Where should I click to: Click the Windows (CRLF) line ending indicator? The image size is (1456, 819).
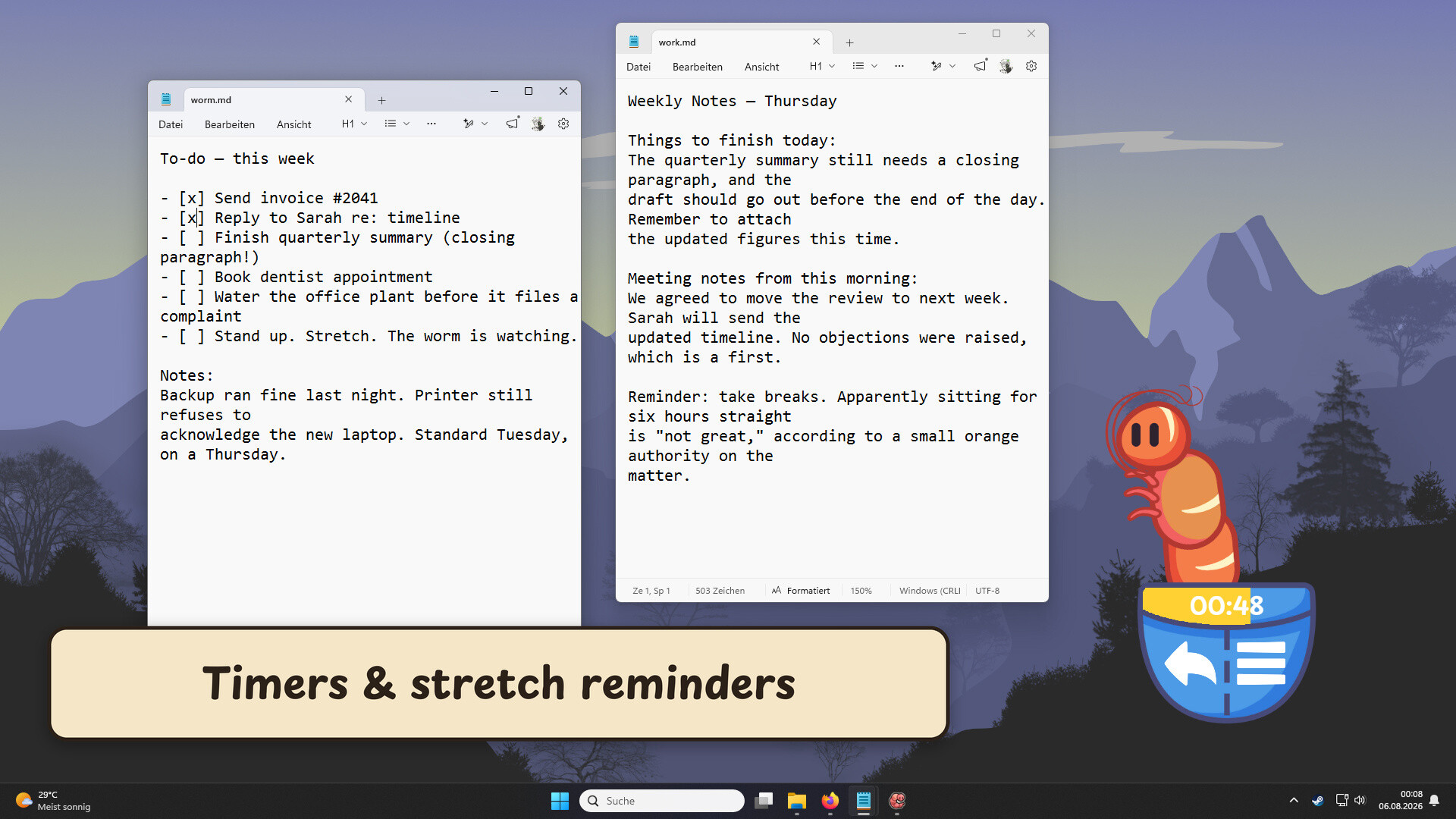pyautogui.click(x=930, y=591)
